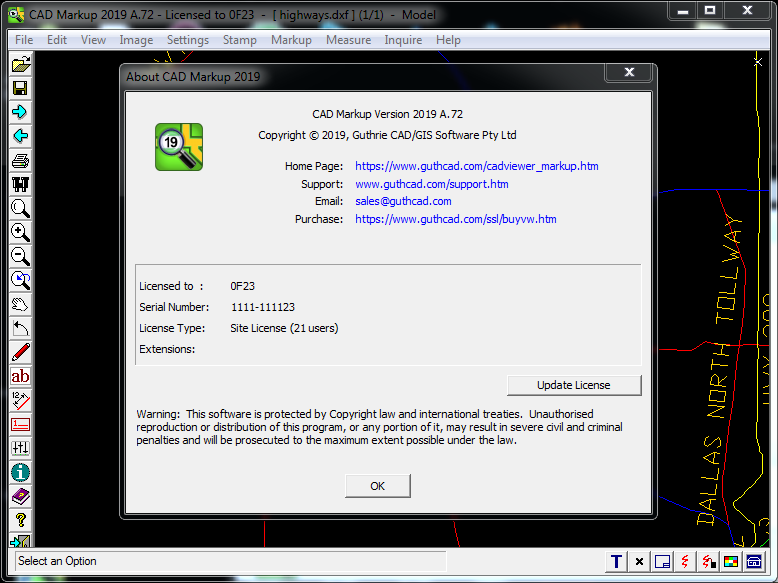Go to previous drawing with left arrow
Screen dimensions: 778x583
[x=20, y=136]
